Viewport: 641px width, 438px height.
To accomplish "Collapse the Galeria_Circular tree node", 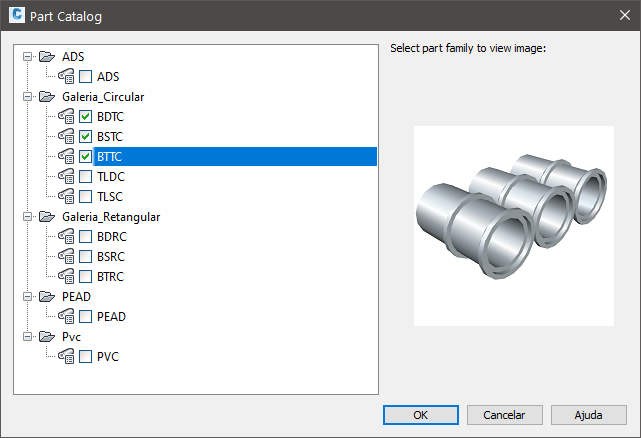I will (x=27, y=97).
